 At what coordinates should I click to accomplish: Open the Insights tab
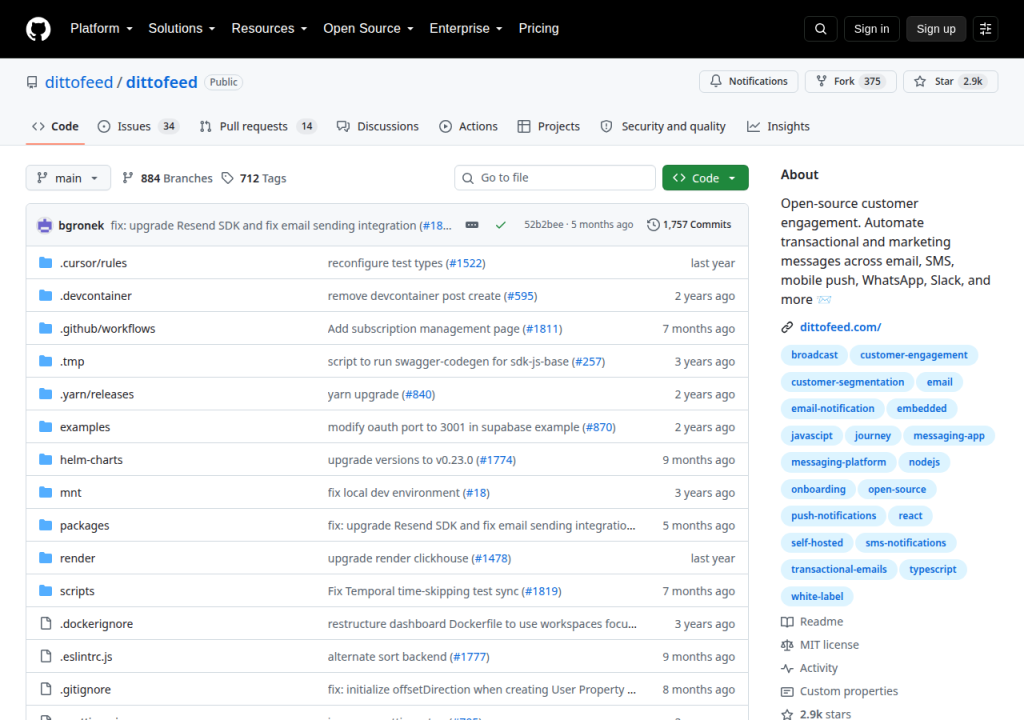point(778,127)
